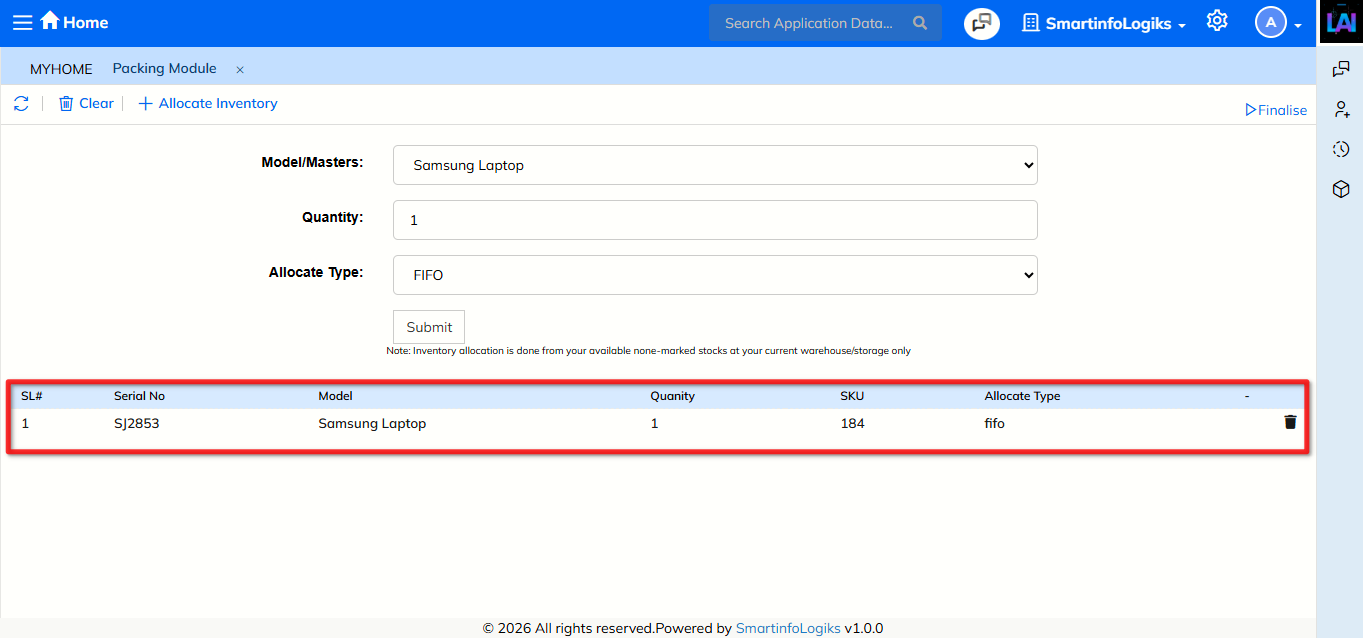Close the Packing Module tab
Image resolution: width=1363 pixels, height=638 pixels.
pyautogui.click(x=240, y=70)
